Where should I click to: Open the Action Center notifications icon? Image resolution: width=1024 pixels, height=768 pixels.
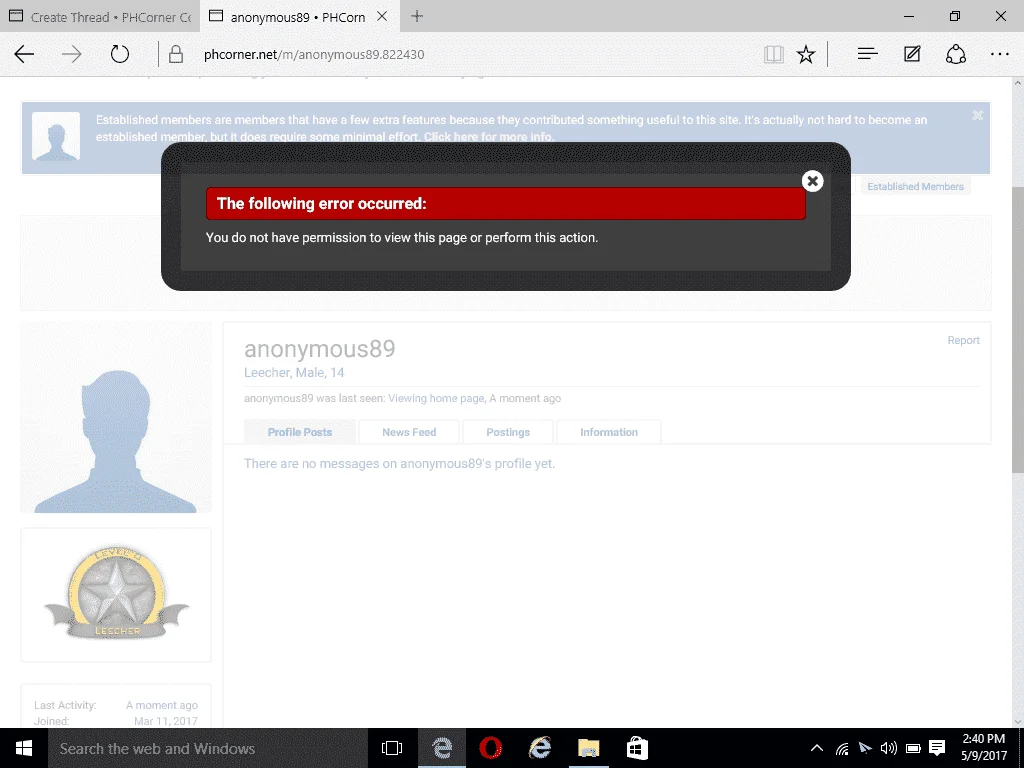point(937,748)
